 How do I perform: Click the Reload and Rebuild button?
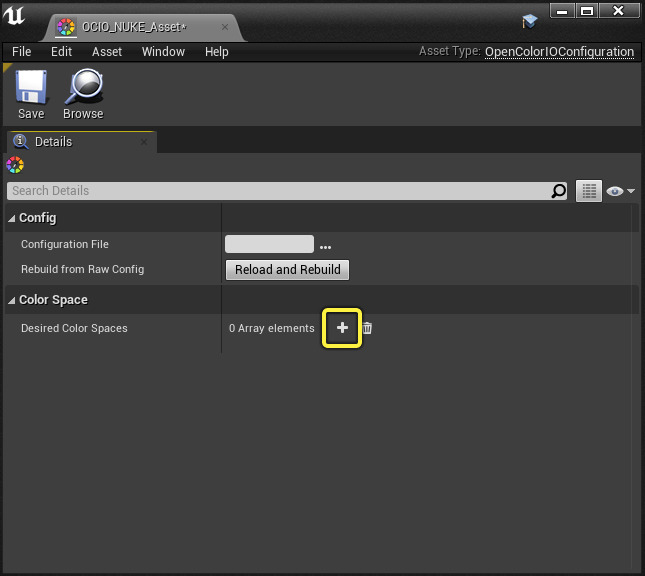click(288, 269)
